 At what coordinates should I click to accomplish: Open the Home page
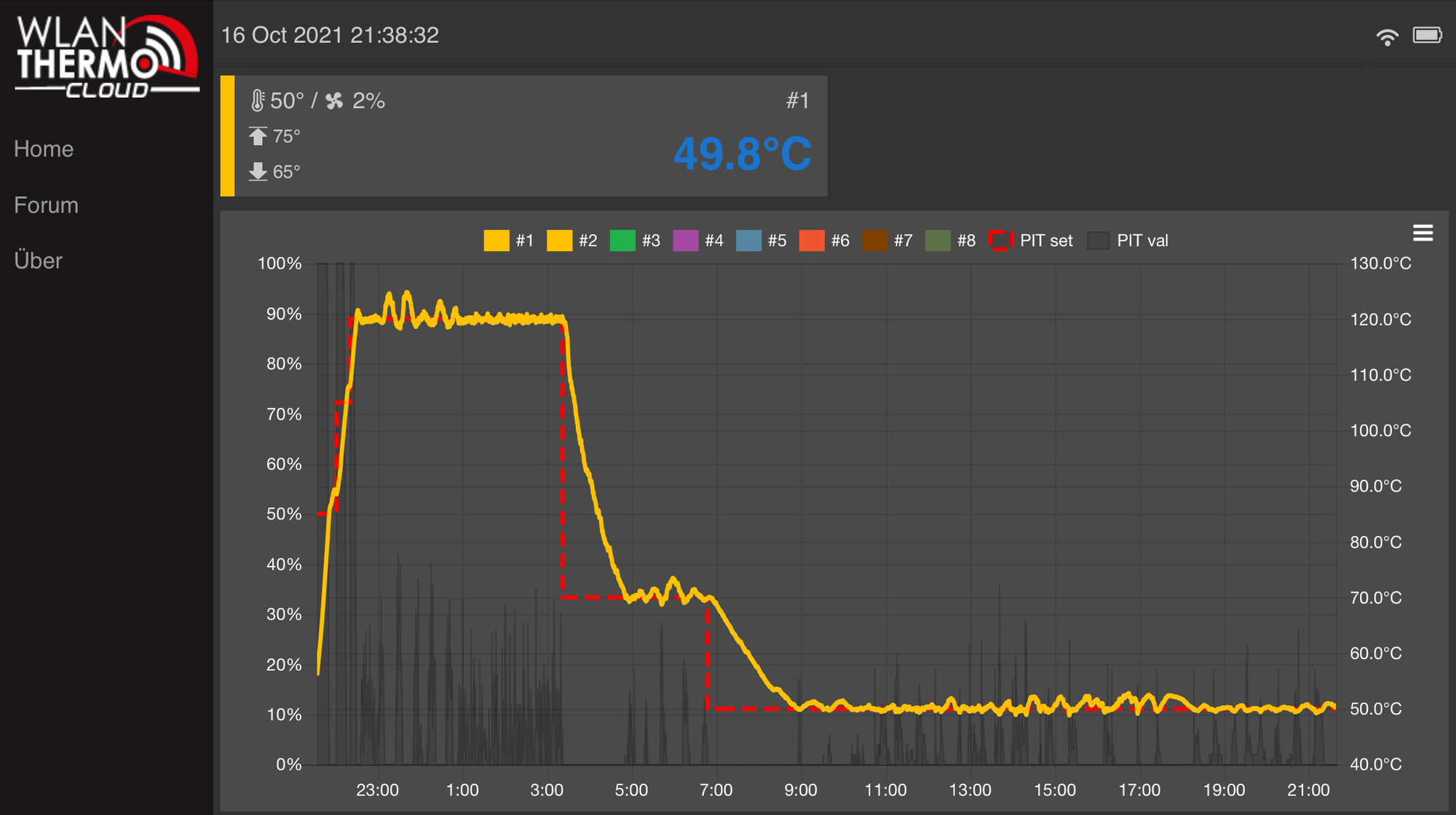[x=44, y=149]
